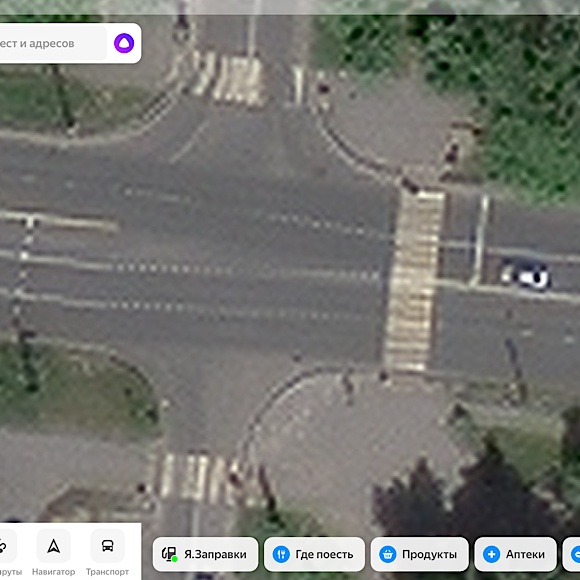Open the Navigator tab
The width and height of the screenshot is (580, 580).
click(x=53, y=552)
